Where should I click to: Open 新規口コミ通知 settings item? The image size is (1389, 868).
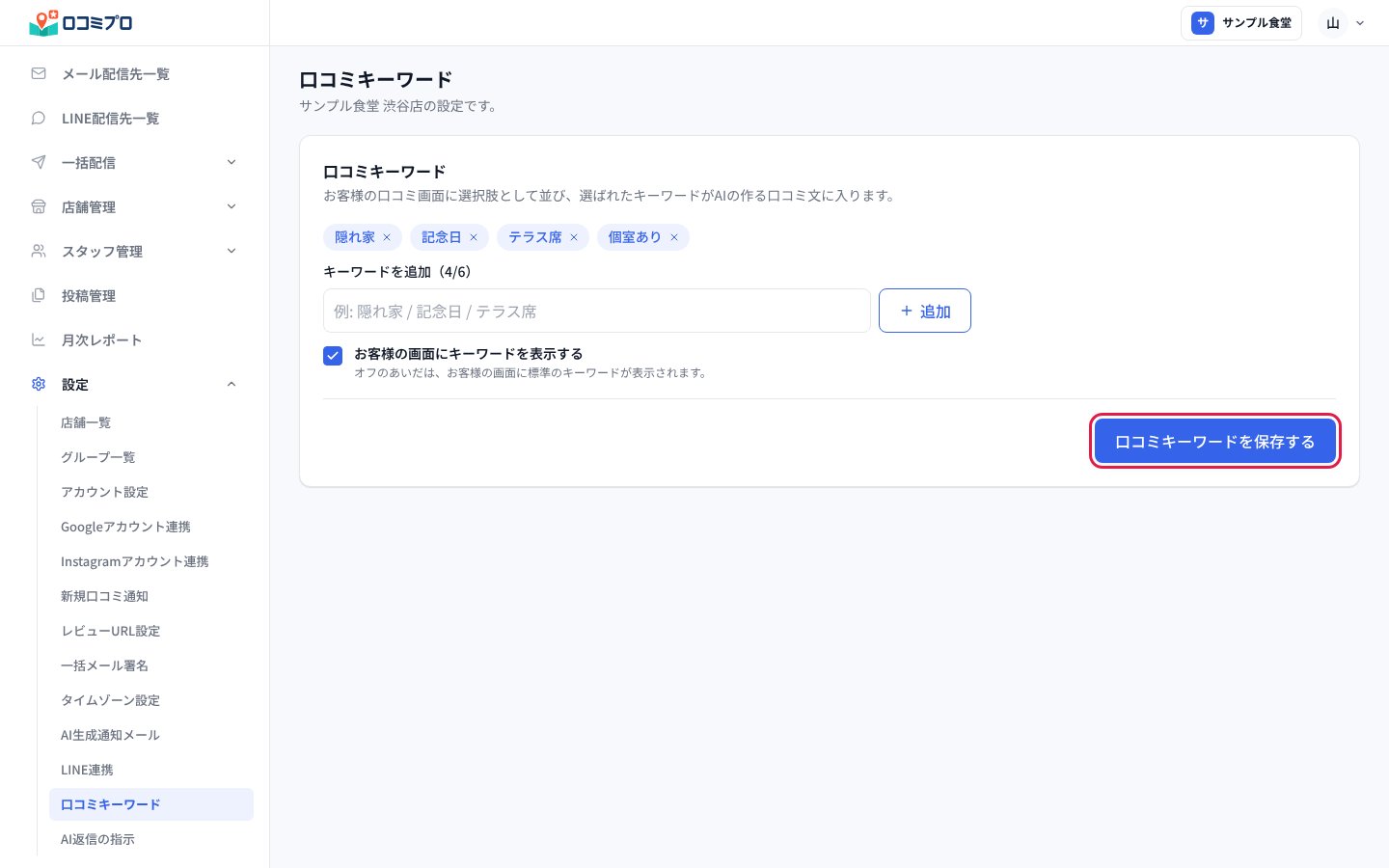tap(151, 596)
